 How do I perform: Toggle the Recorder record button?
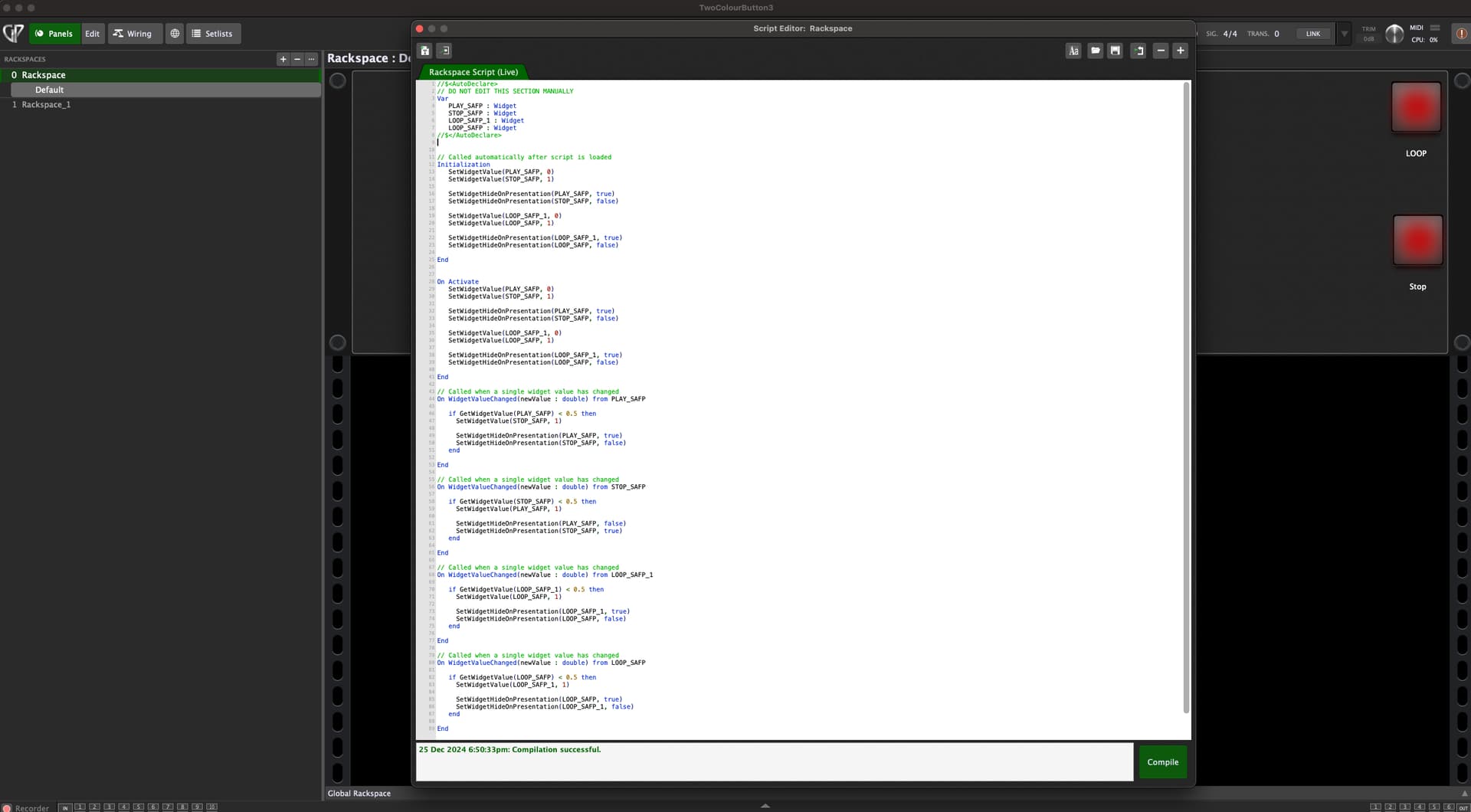(8, 807)
